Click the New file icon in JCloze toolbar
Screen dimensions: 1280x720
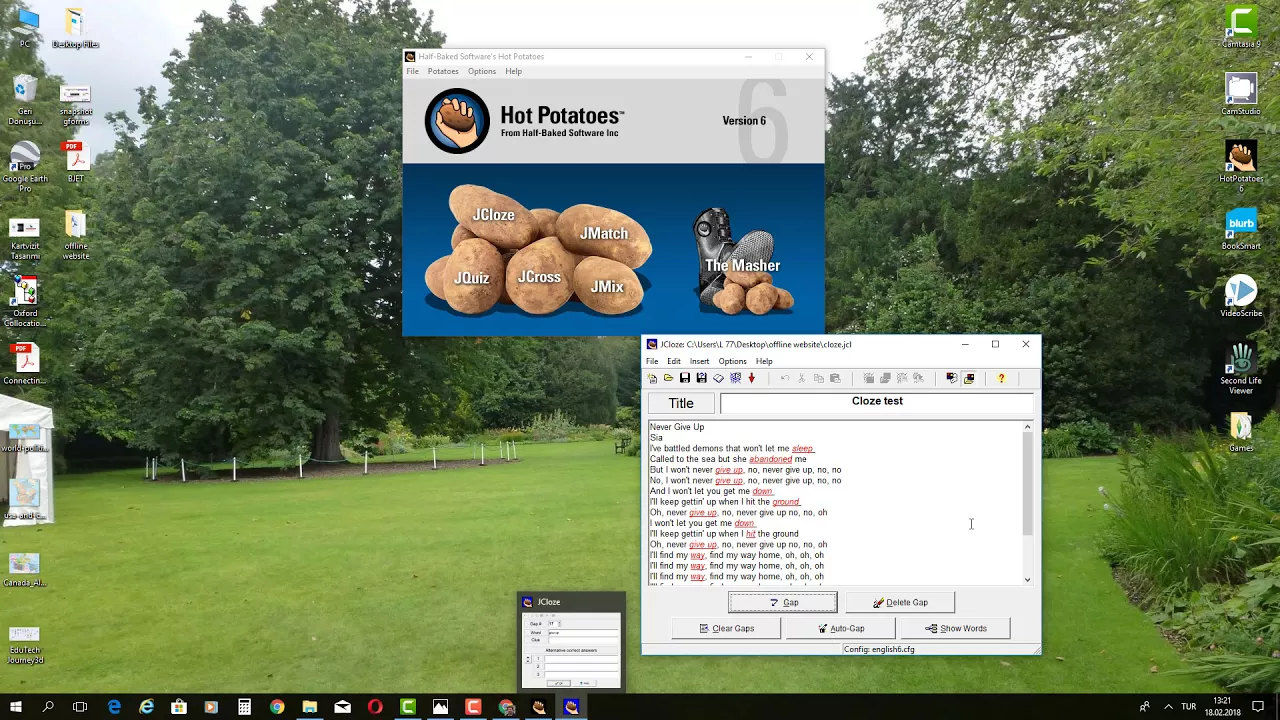(x=652, y=378)
